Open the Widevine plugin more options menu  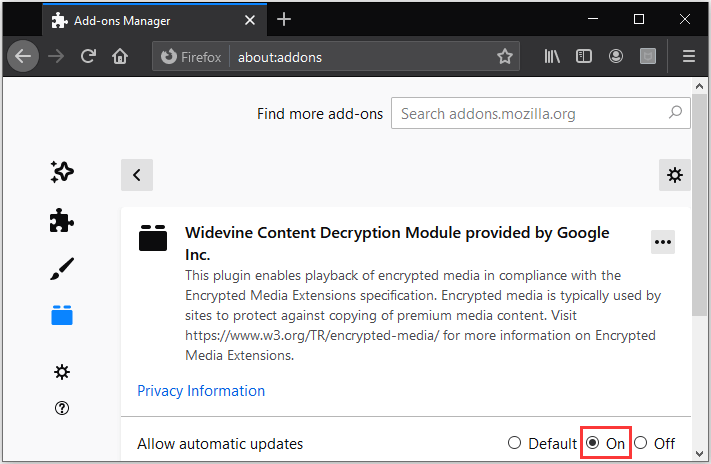(662, 241)
